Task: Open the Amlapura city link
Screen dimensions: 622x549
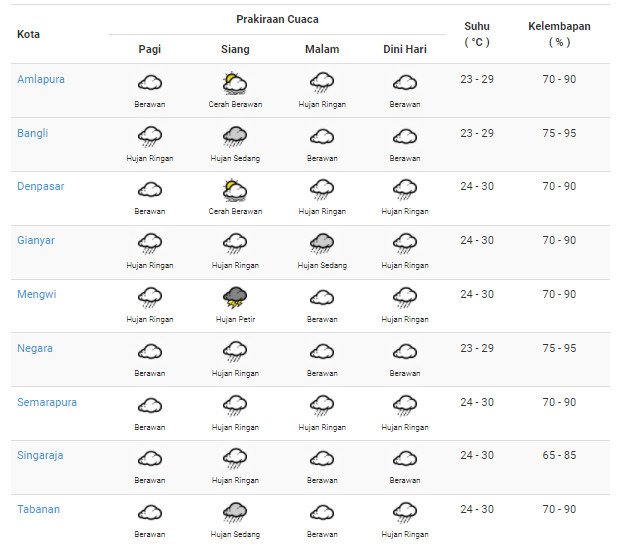Action: (x=40, y=79)
